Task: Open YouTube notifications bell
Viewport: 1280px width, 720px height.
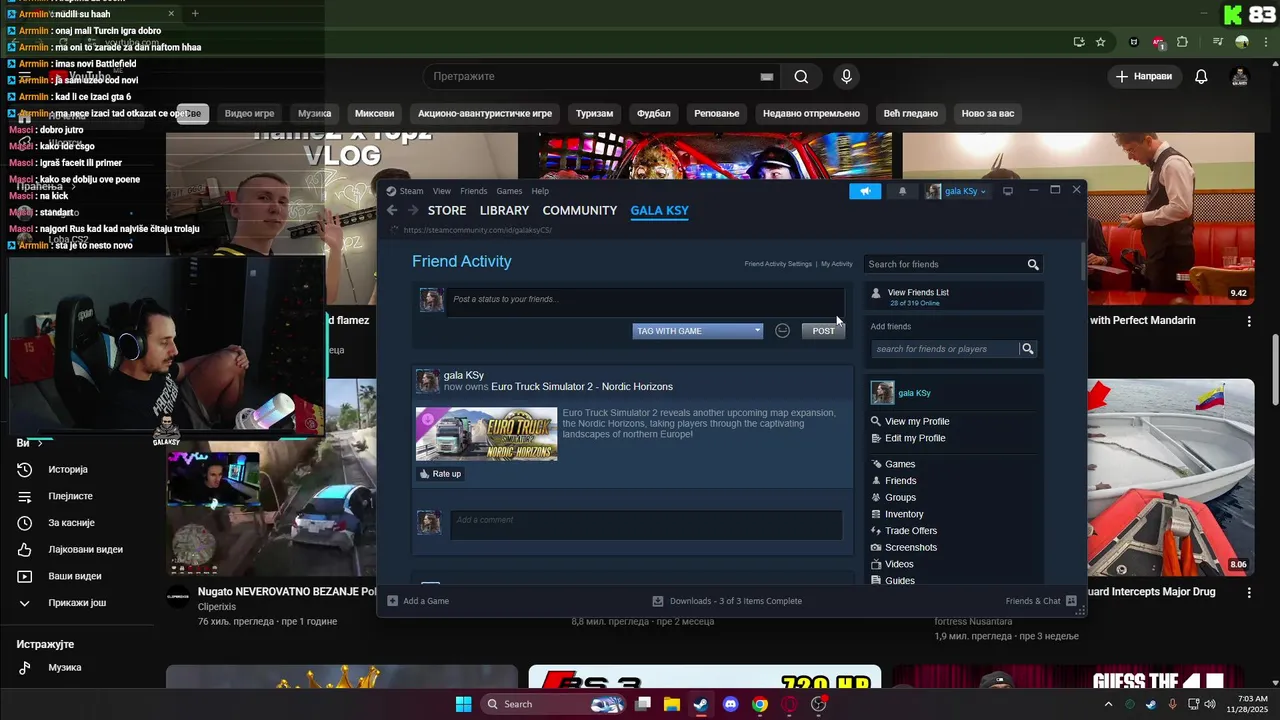Action: pyautogui.click(x=1201, y=77)
